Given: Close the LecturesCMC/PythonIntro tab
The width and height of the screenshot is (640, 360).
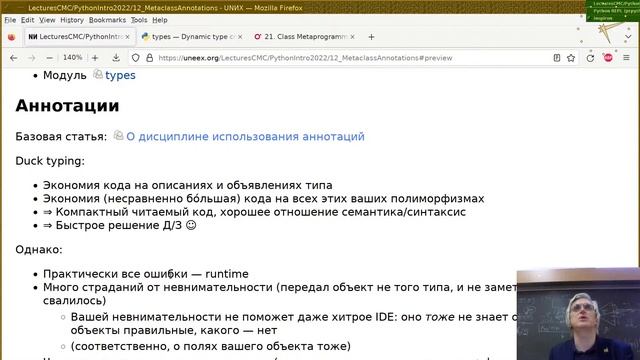Looking at the screenshot, I should click(127, 37).
